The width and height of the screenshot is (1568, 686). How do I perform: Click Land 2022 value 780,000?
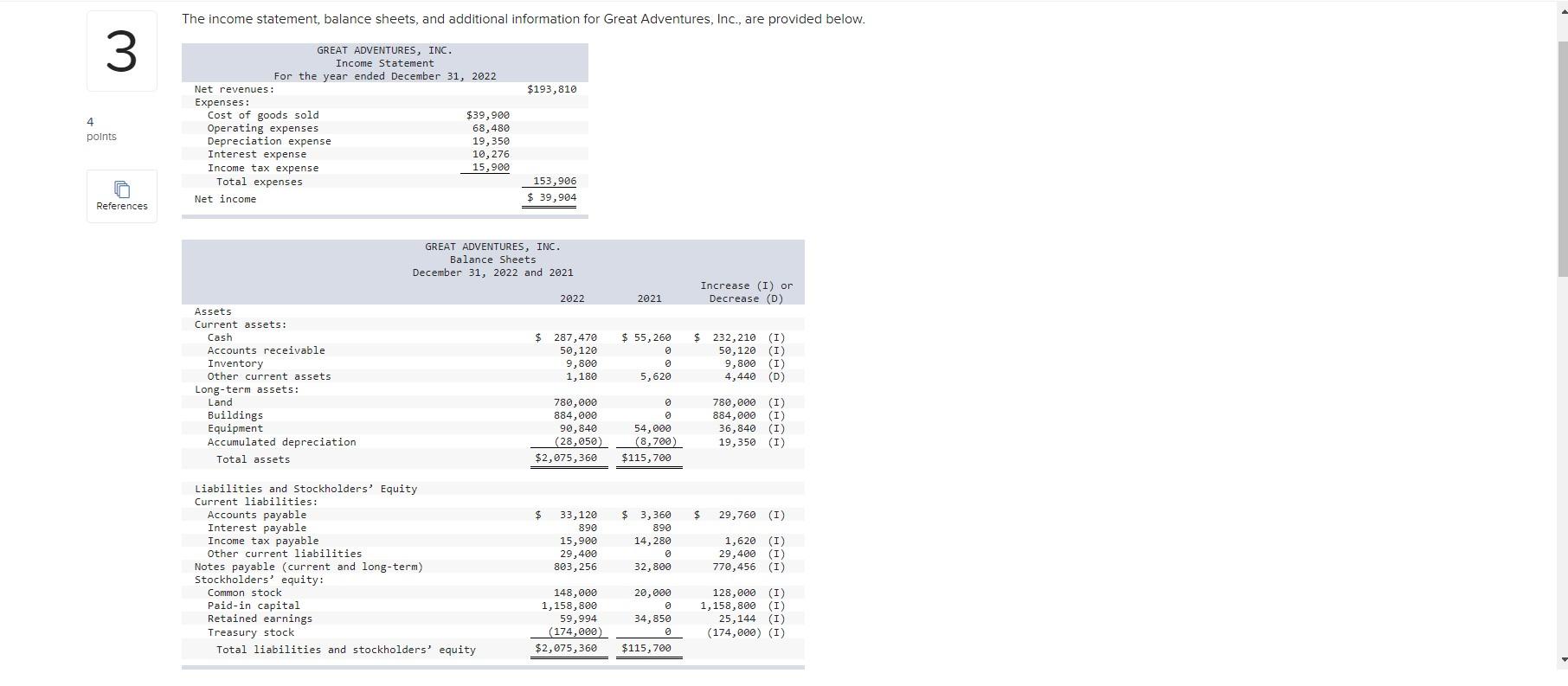pyautogui.click(x=575, y=402)
